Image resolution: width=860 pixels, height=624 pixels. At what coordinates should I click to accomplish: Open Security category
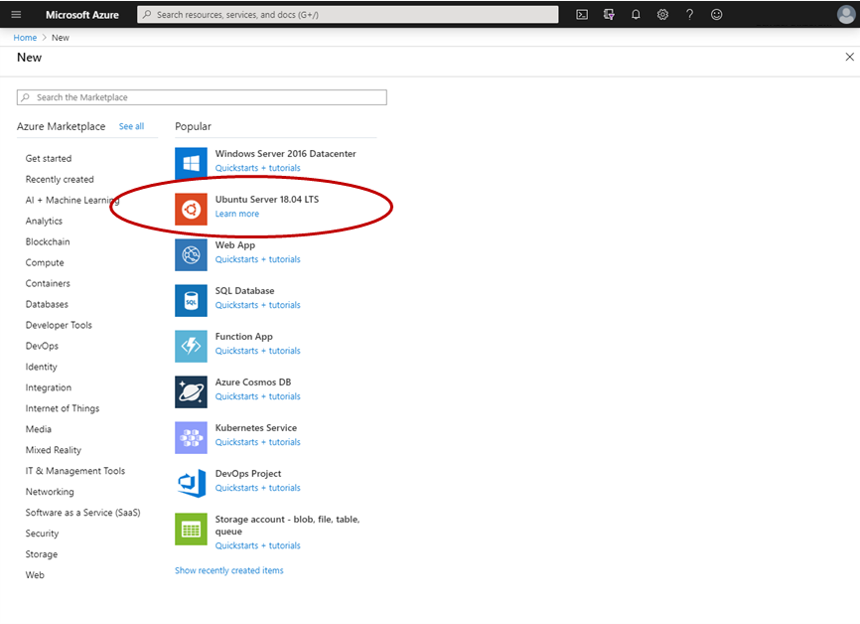[42, 534]
